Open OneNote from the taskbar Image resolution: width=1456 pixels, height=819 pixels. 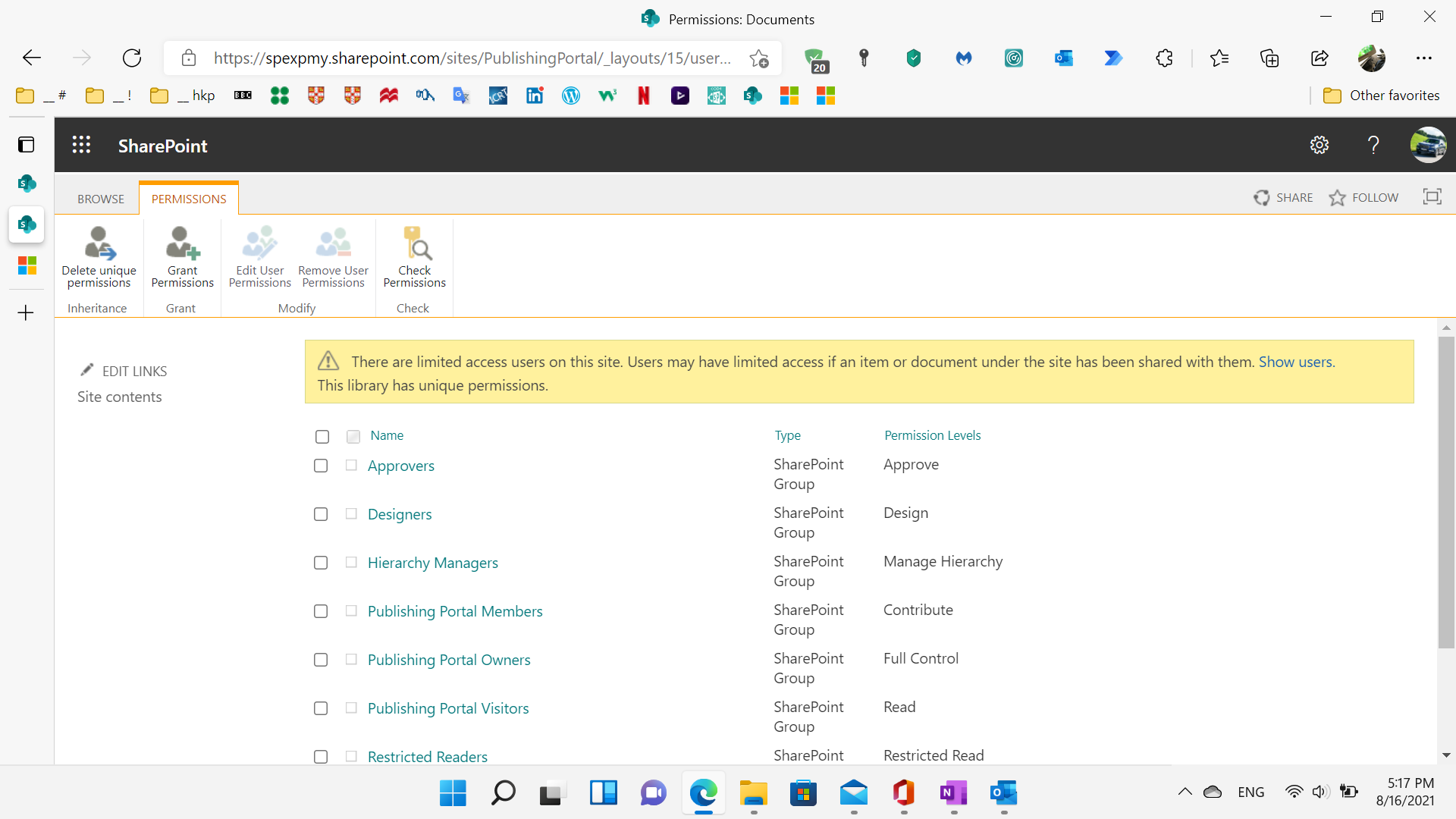click(x=953, y=792)
